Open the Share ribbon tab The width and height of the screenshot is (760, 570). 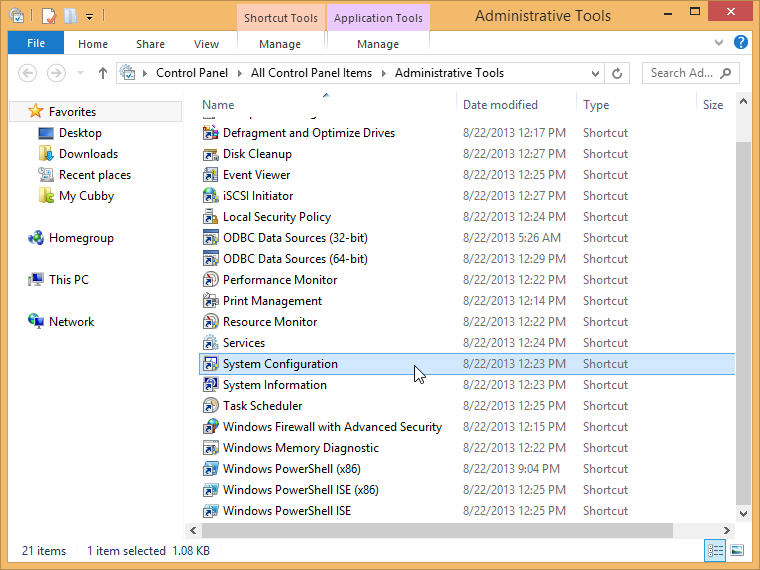pyautogui.click(x=150, y=44)
